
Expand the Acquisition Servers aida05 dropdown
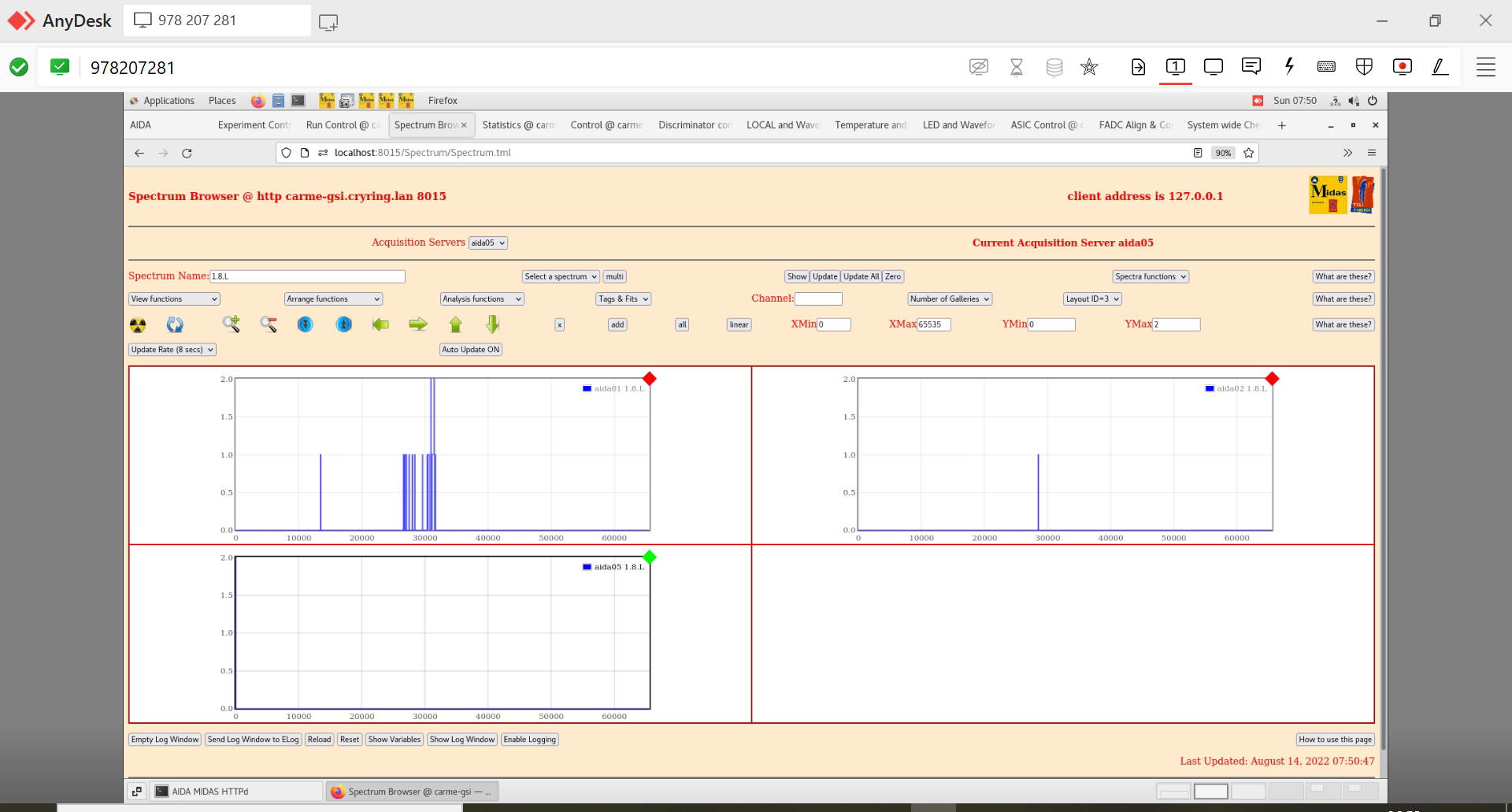487,243
